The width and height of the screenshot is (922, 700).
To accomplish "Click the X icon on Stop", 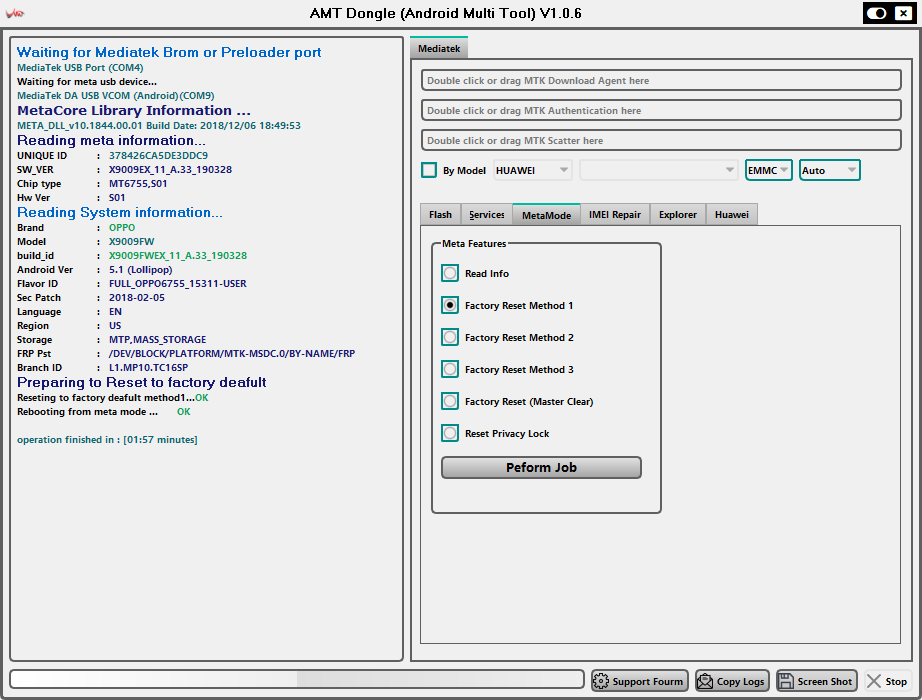I will coord(874,681).
